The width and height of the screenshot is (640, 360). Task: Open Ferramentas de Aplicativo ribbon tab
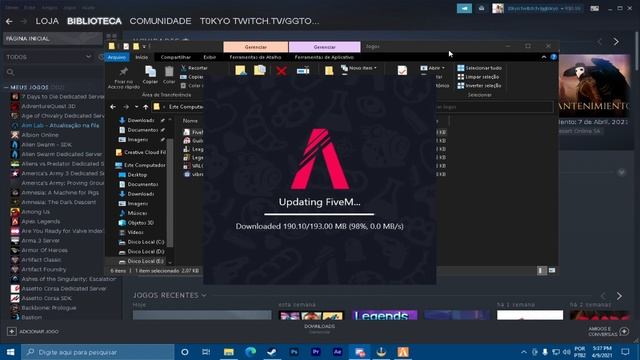click(324, 57)
